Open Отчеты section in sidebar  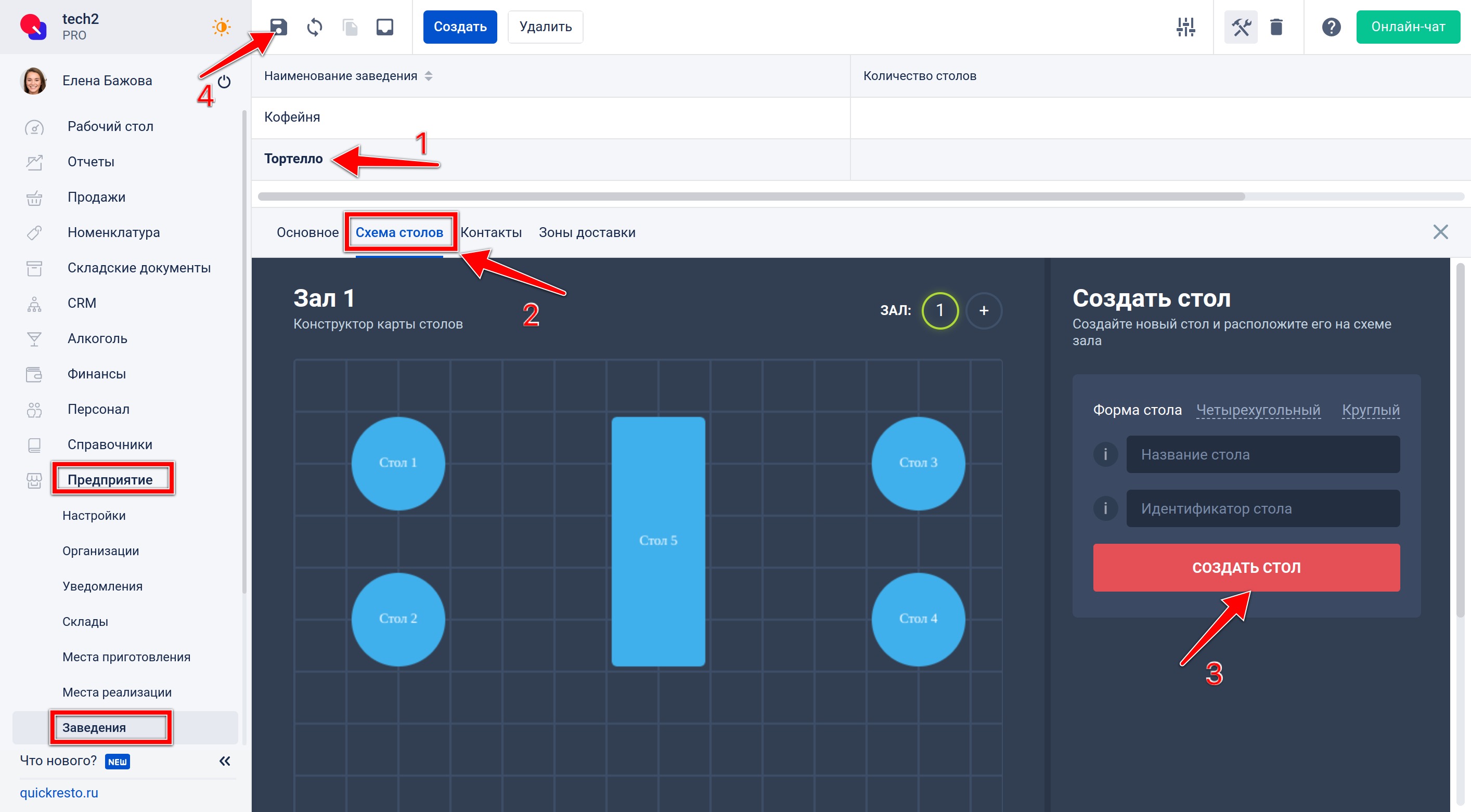pyautogui.click(x=91, y=162)
